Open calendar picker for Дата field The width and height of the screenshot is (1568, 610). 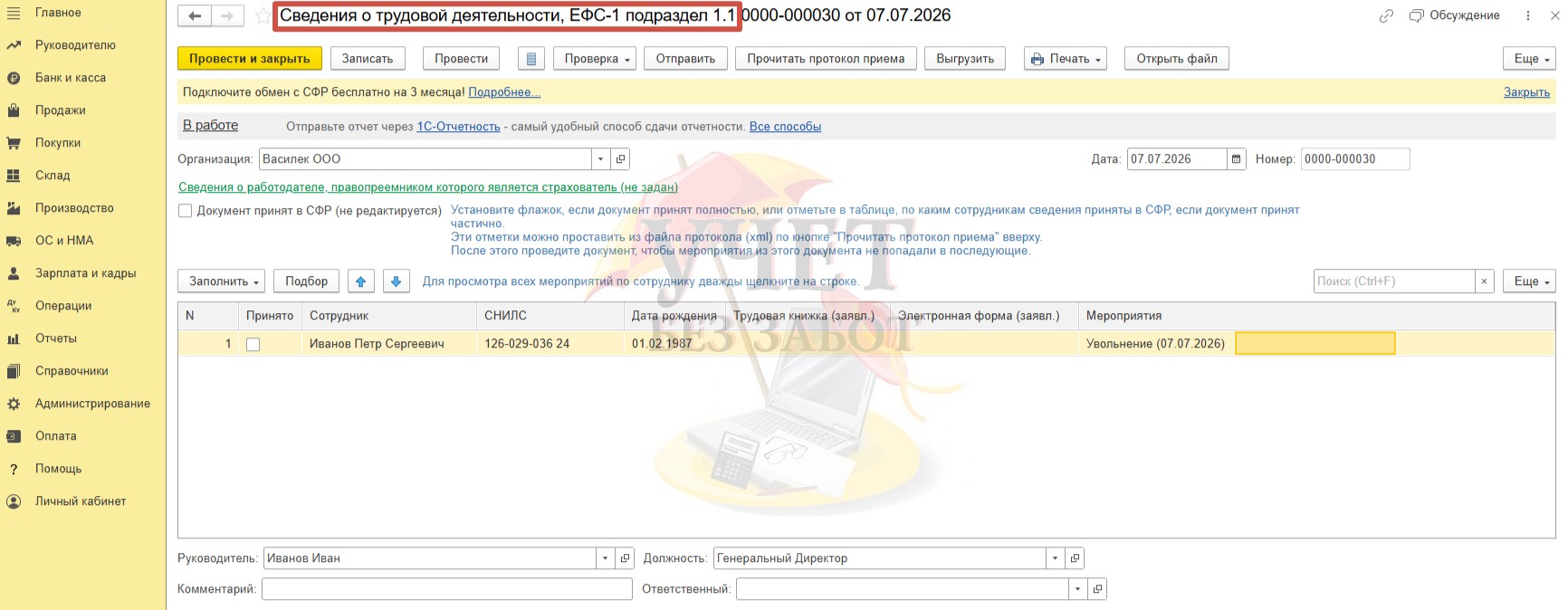1237,159
